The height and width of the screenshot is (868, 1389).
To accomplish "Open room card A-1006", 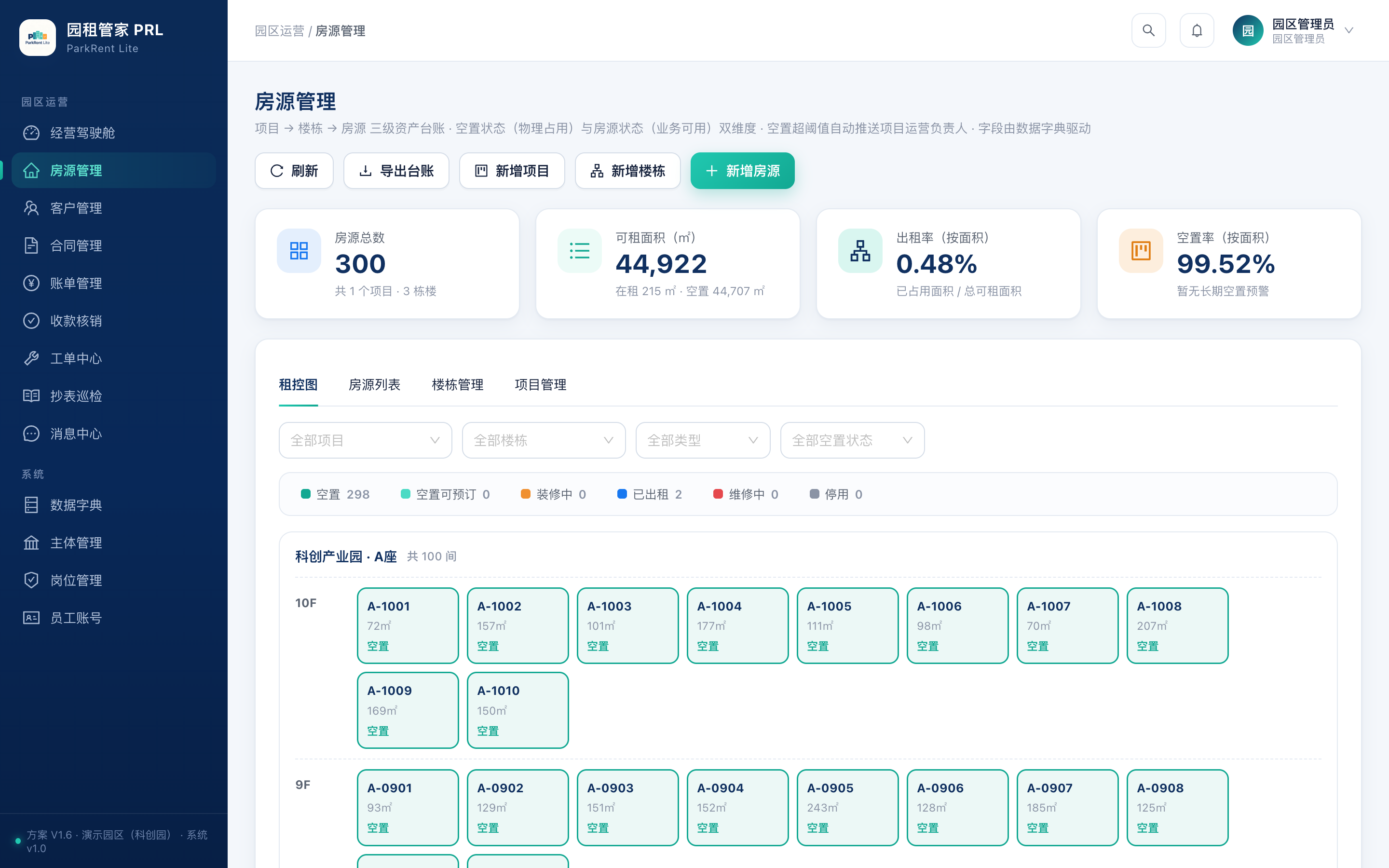I will [x=957, y=626].
